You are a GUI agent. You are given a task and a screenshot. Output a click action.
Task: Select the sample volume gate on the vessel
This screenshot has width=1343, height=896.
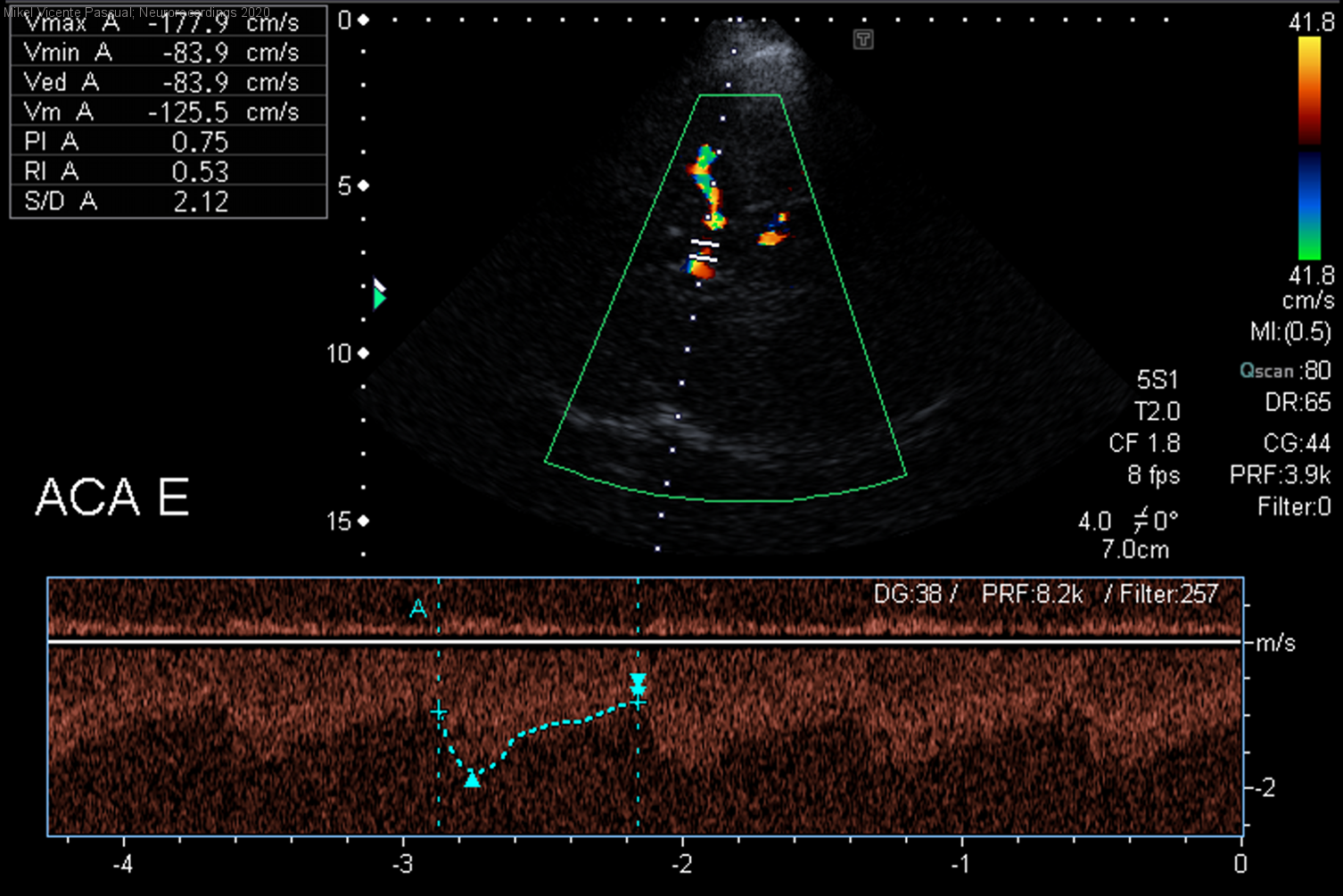pyautogui.click(x=704, y=251)
